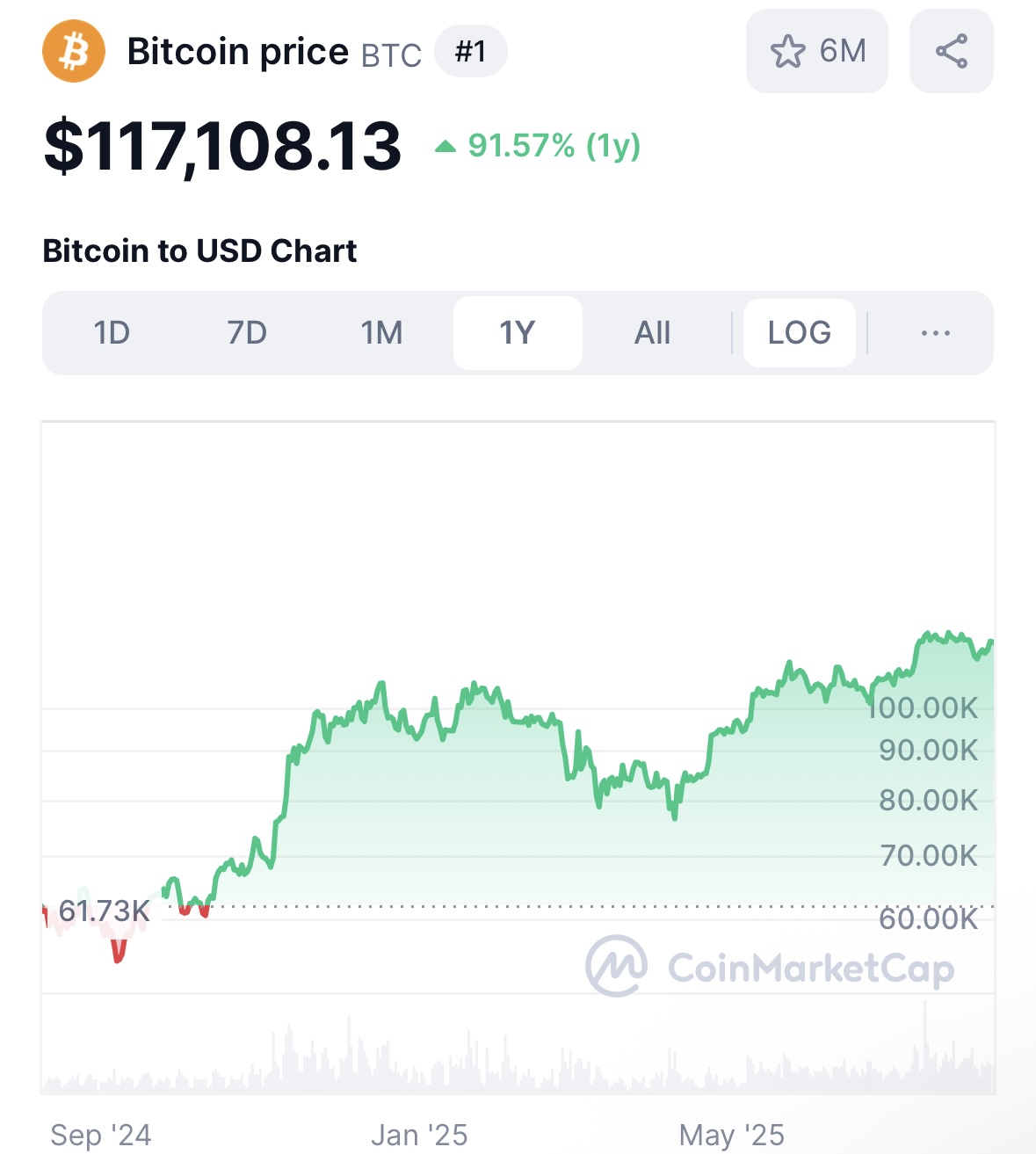Click the 6M watchlist count button
The height and width of the screenshot is (1154, 1036).
pos(817,51)
